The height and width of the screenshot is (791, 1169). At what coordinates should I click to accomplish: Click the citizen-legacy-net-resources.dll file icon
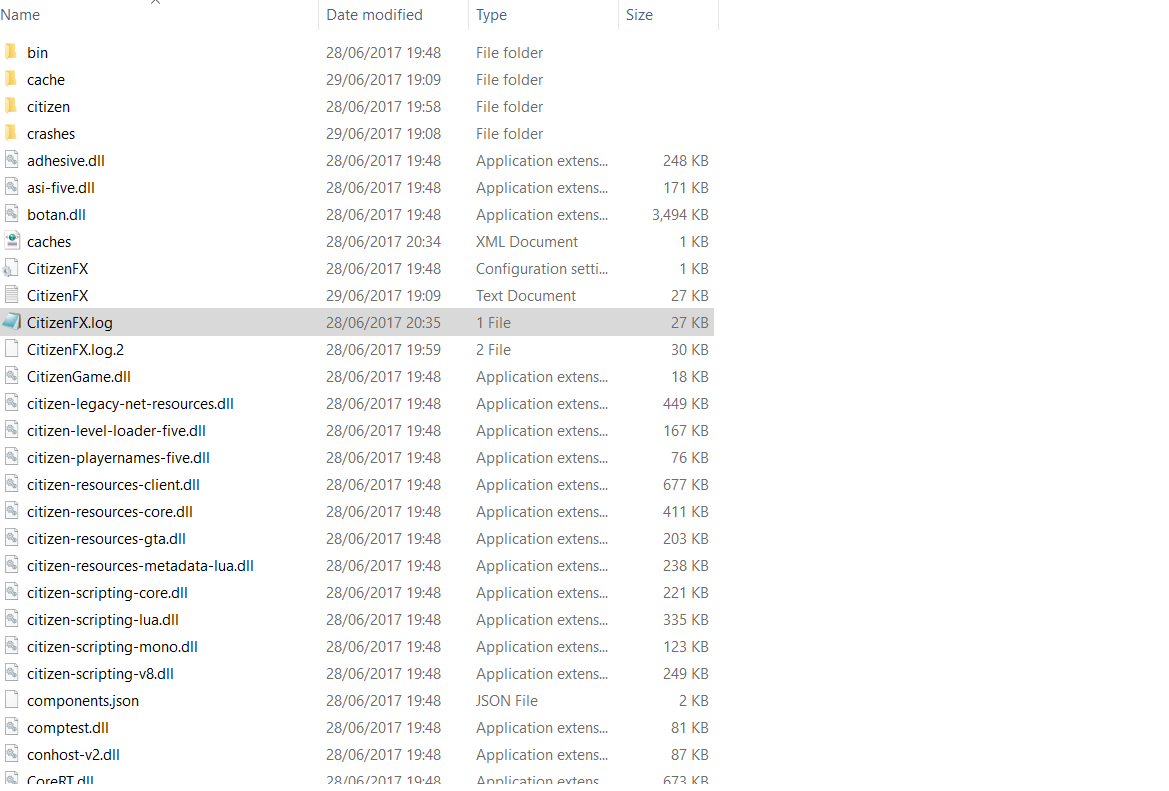11,403
